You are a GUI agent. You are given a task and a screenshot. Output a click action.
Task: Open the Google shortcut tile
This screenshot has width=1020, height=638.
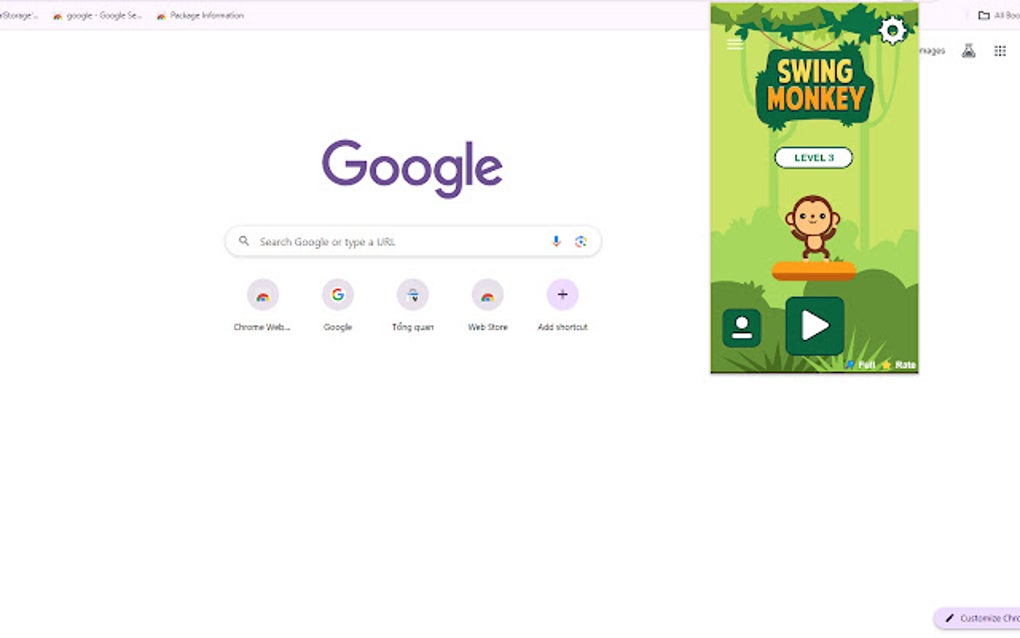click(x=338, y=305)
